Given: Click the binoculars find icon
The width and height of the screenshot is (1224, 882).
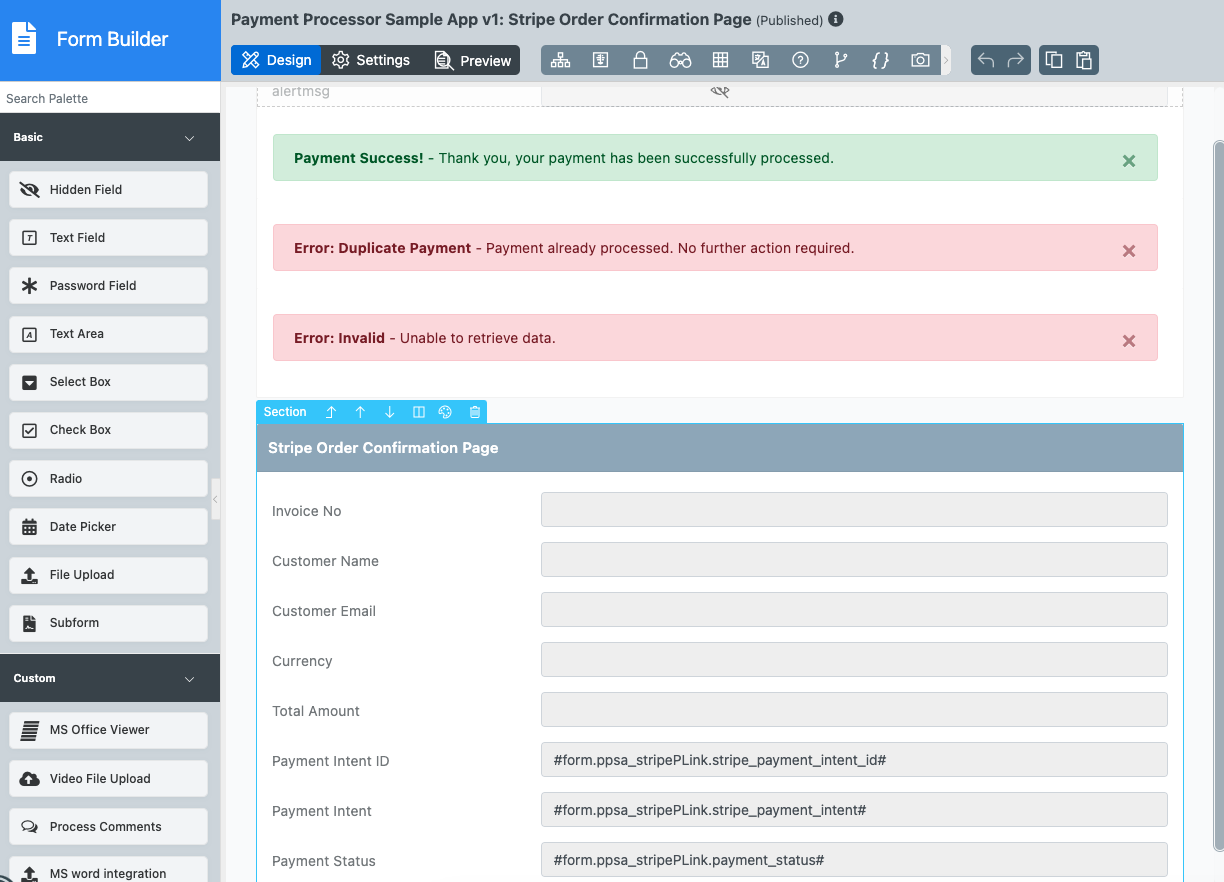Looking at the screenshot, I should pos(680,60).
